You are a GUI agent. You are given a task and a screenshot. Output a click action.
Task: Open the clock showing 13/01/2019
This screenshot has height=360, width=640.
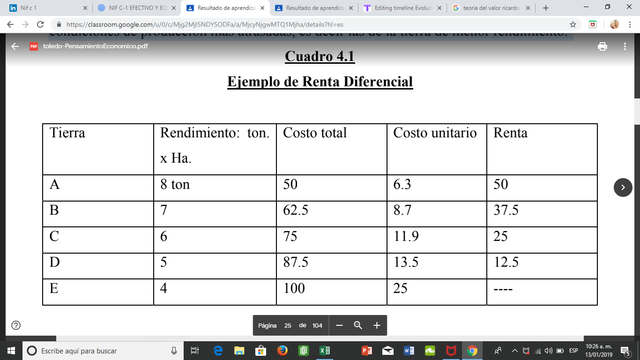click(x=599, y=351)
